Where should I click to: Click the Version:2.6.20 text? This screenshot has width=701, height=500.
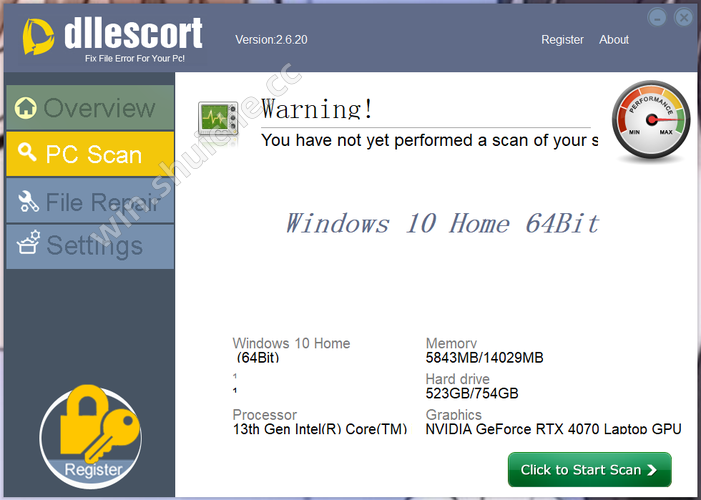pyautogui.click(x=271, y=40)
